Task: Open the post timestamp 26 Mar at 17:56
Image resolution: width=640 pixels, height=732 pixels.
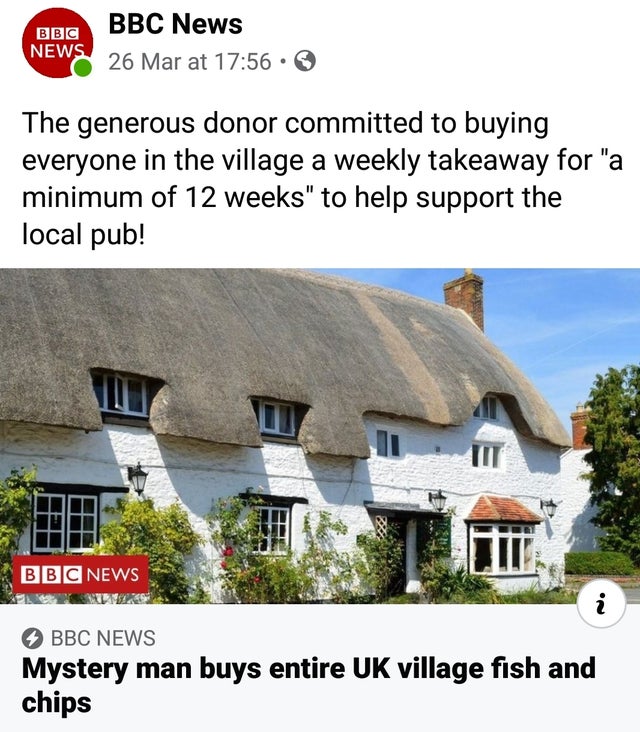Action: (190, 62)
